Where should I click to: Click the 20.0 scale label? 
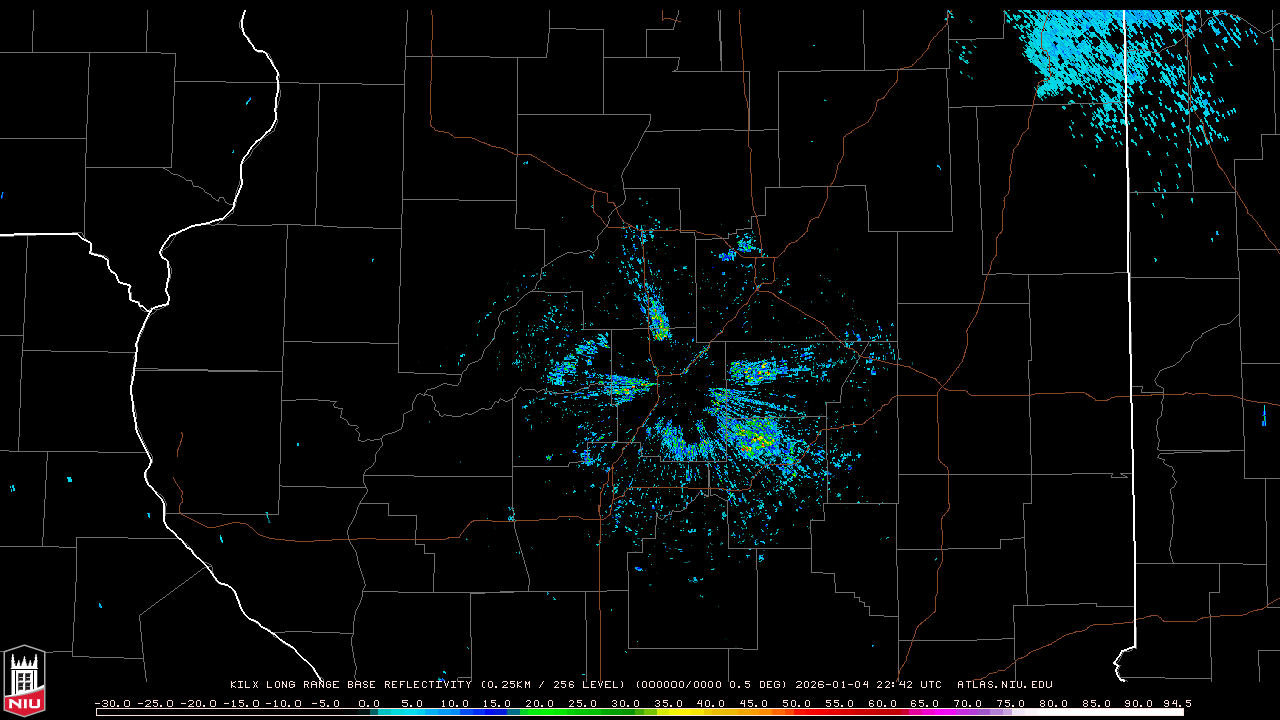pos(540,703)
